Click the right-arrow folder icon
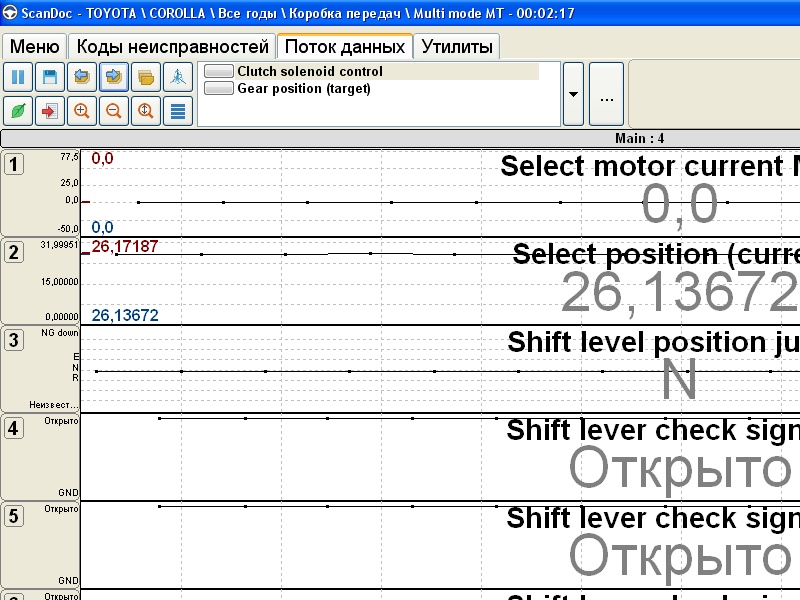Viewport: 800px width, 600px height. [x=113, y=77]
